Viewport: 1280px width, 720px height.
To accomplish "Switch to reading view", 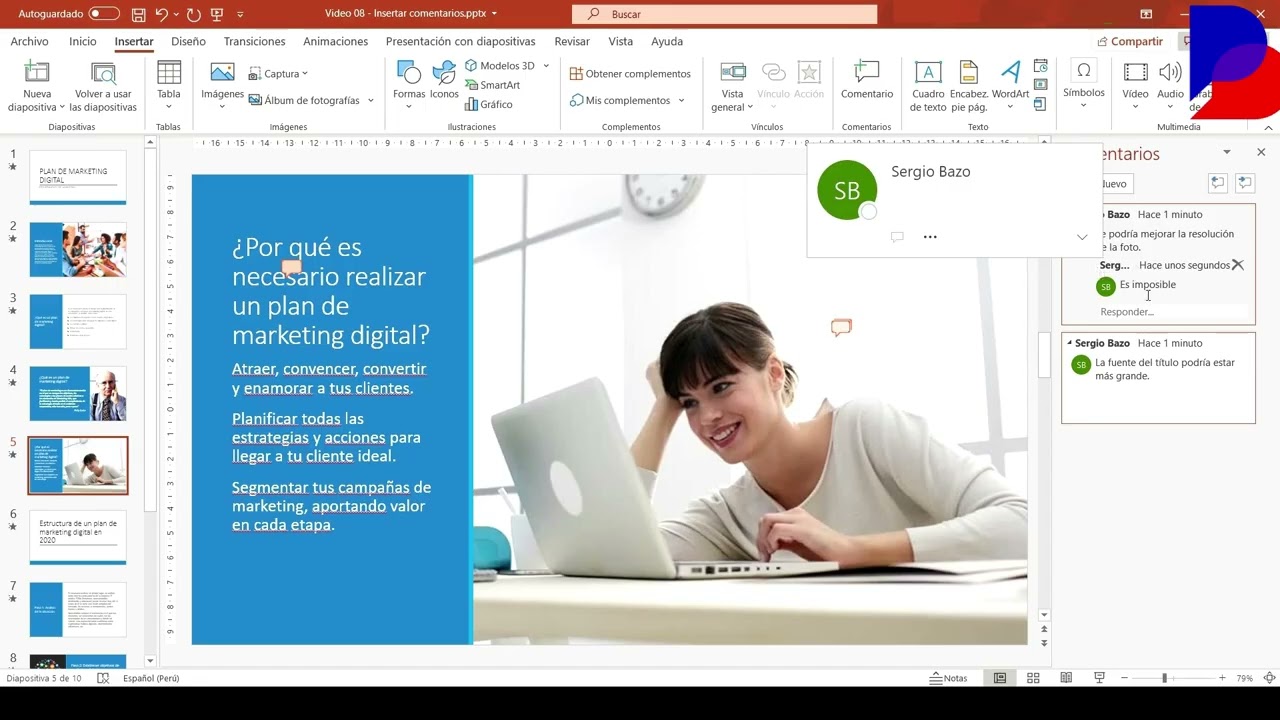I will (1066, 678).
